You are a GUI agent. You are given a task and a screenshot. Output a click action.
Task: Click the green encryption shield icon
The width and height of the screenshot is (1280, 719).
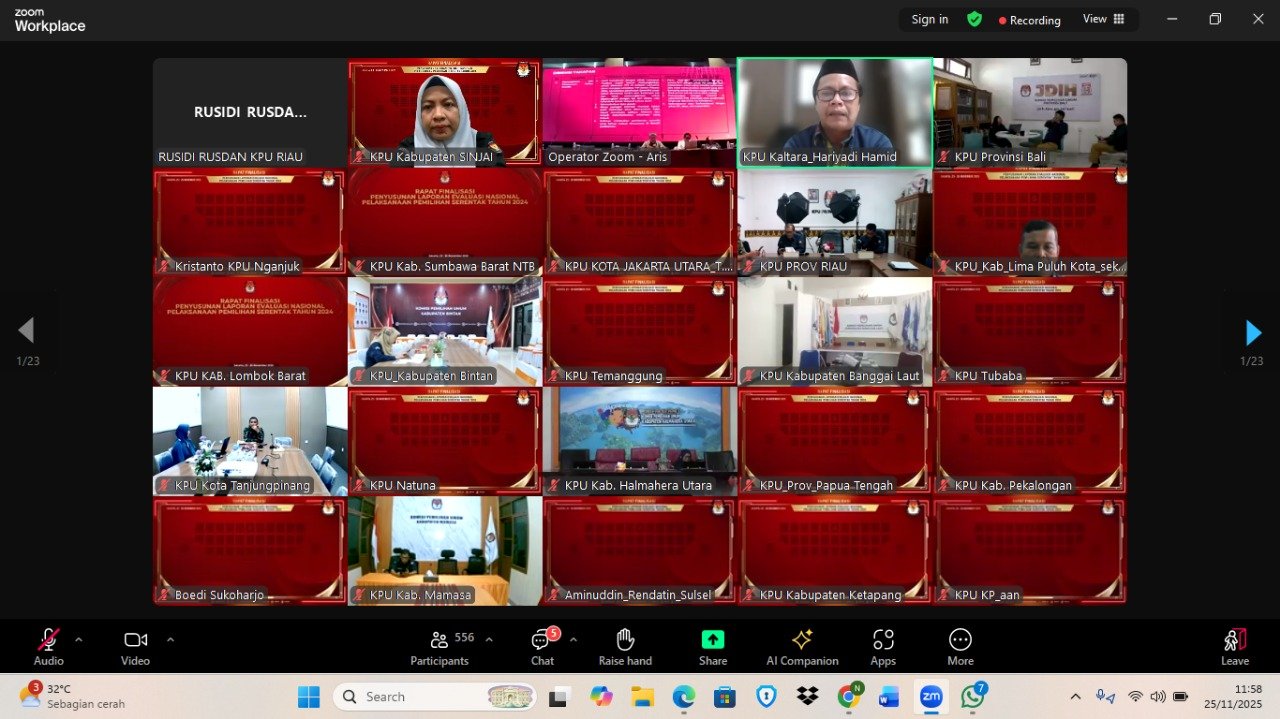pyautogui.click(x=974, y=19)
